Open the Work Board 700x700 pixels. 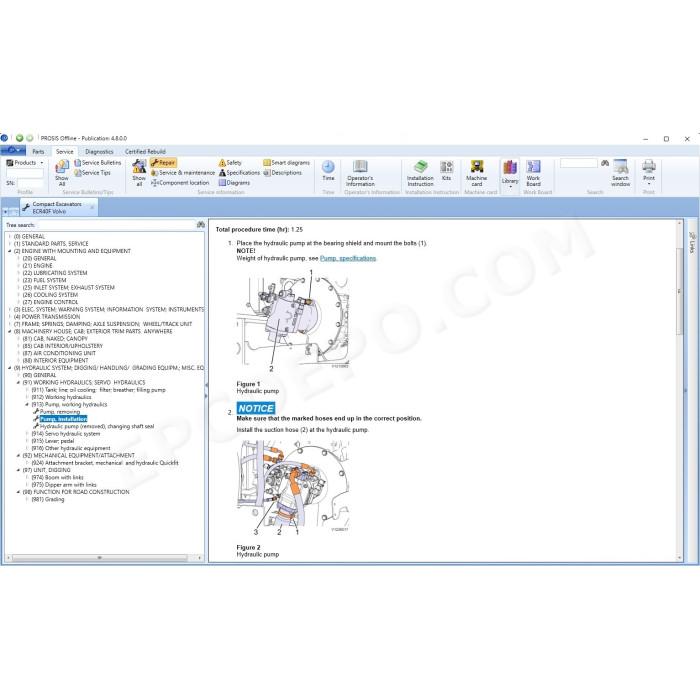pyautogui.click(x=533, y=173)
